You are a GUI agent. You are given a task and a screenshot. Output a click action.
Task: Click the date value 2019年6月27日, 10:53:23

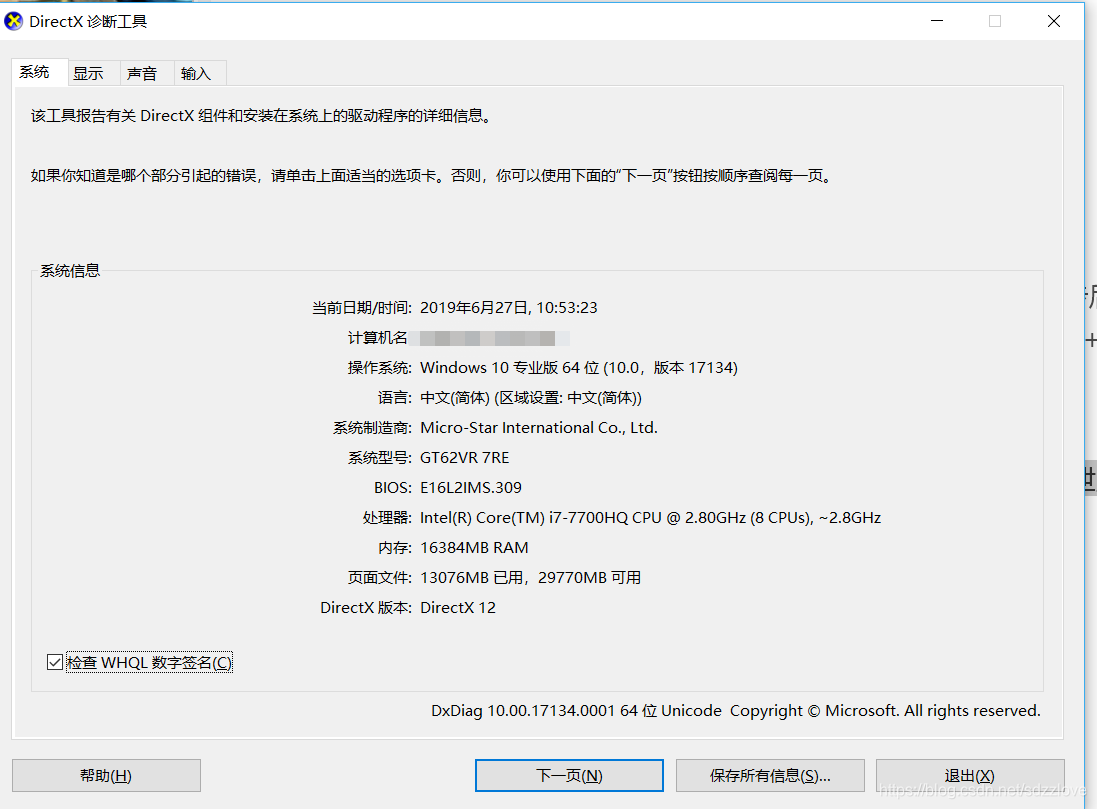[x=509, y=308]
